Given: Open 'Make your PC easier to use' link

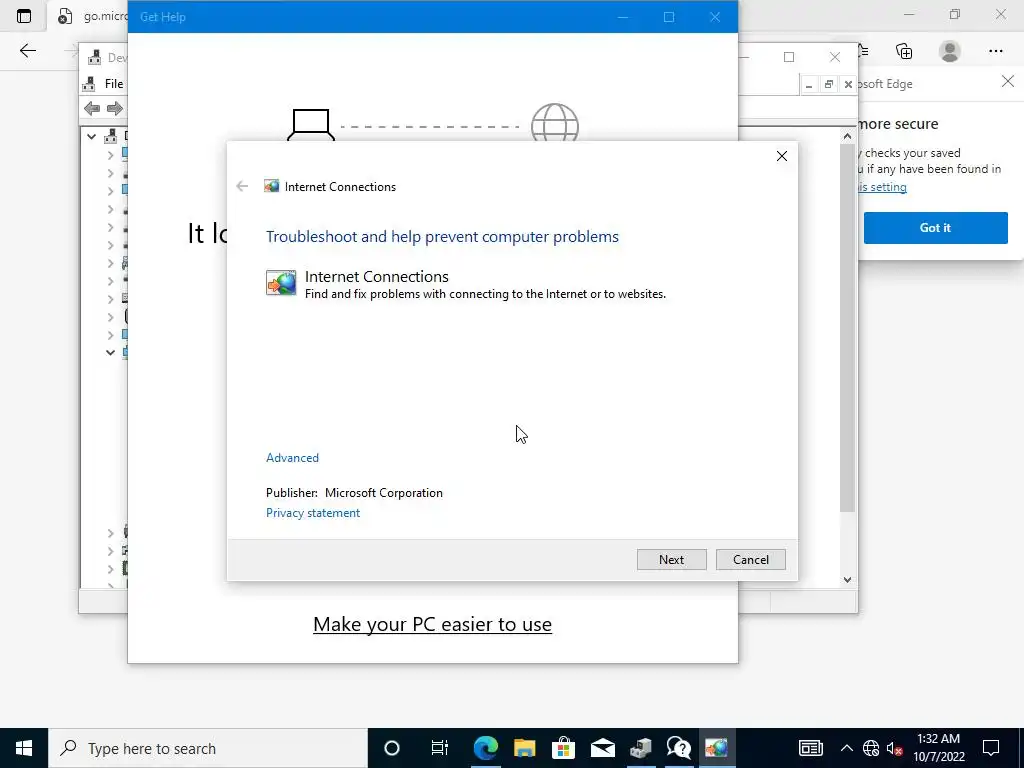Looking at the screenshot, I should click(432, 624).
